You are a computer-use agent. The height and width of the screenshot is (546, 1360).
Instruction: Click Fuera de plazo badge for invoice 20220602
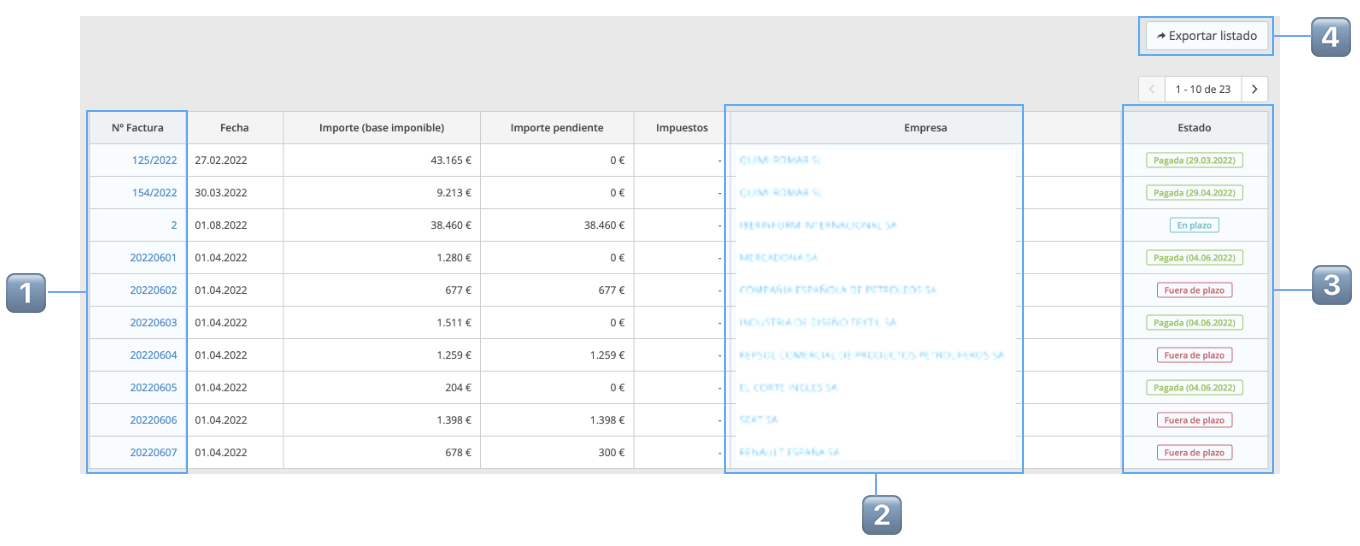[1194, 290]
